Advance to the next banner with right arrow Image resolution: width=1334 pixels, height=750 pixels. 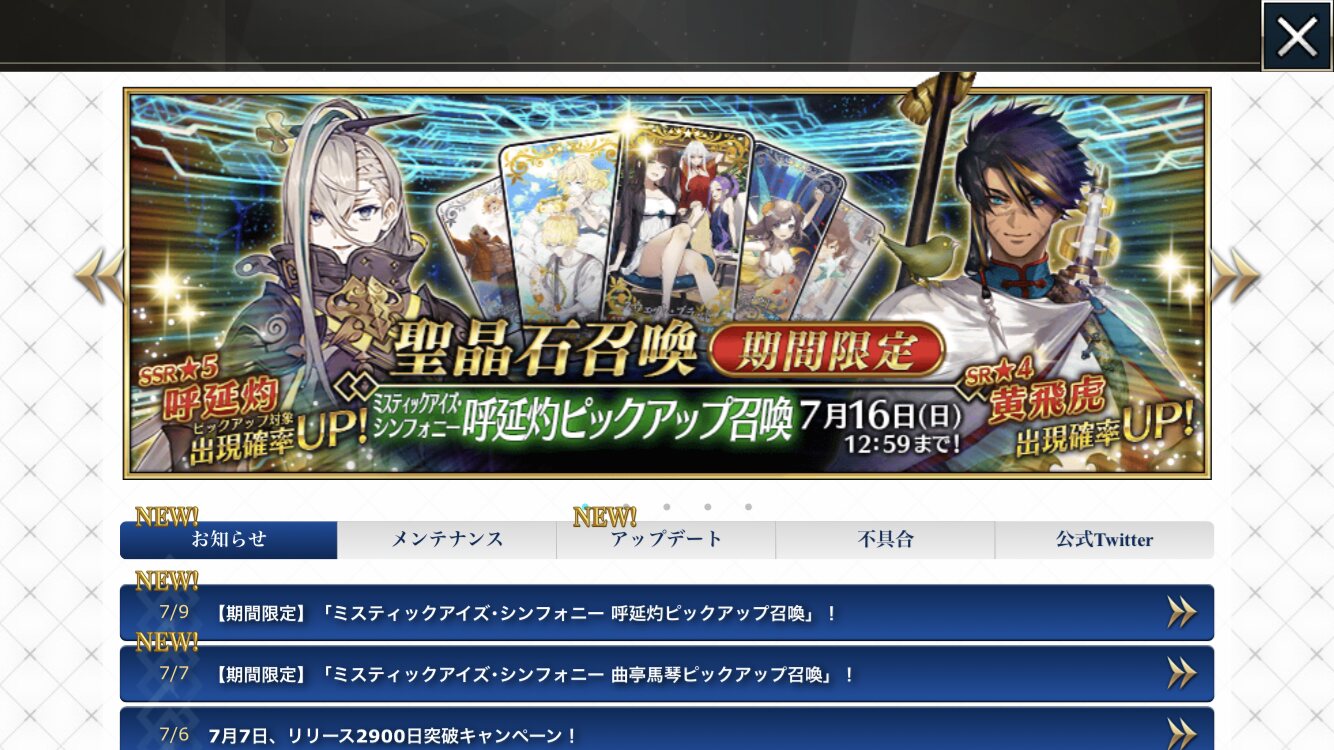point(1234,277)
